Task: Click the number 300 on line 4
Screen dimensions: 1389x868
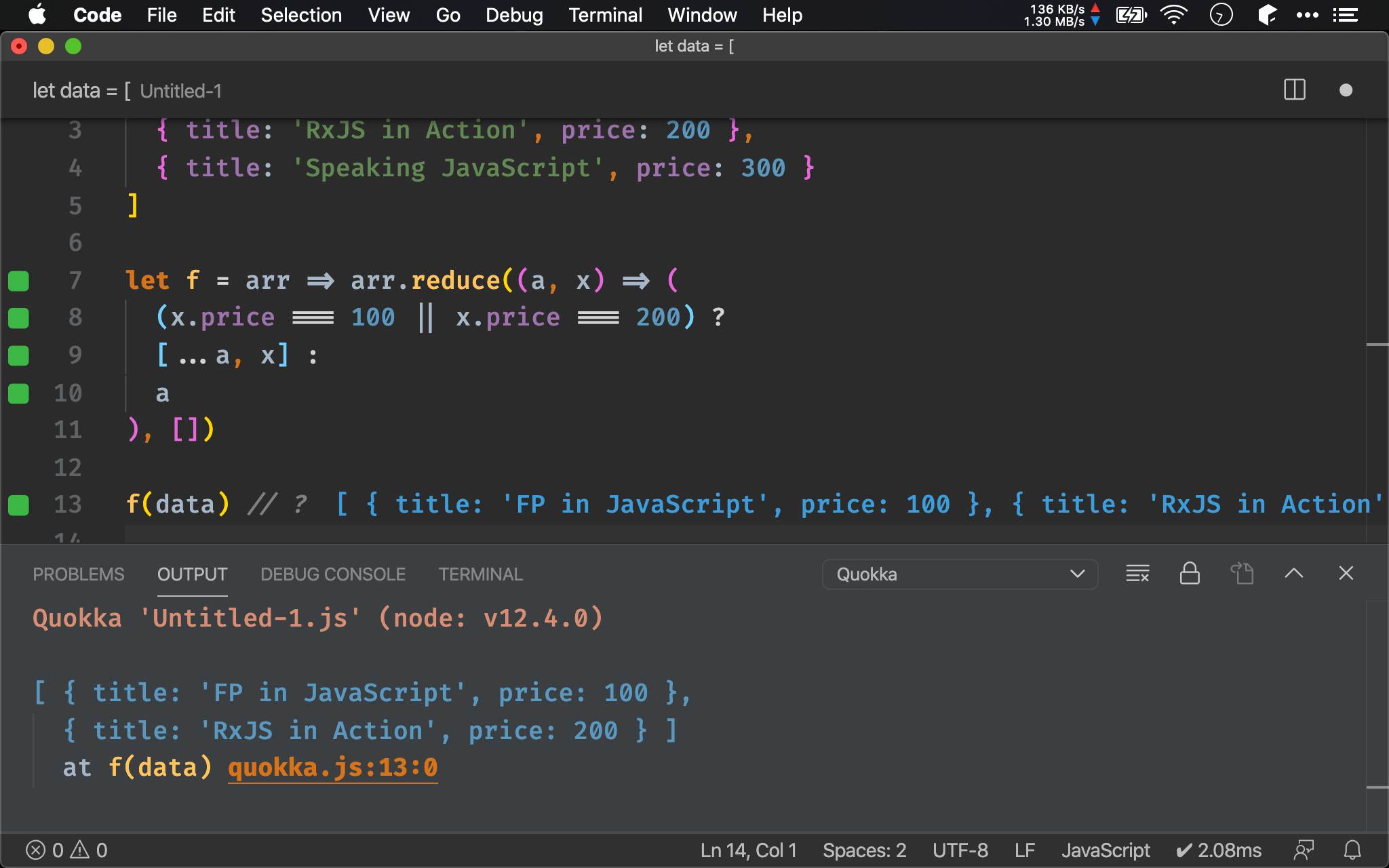Action: [x=763, y=168]
